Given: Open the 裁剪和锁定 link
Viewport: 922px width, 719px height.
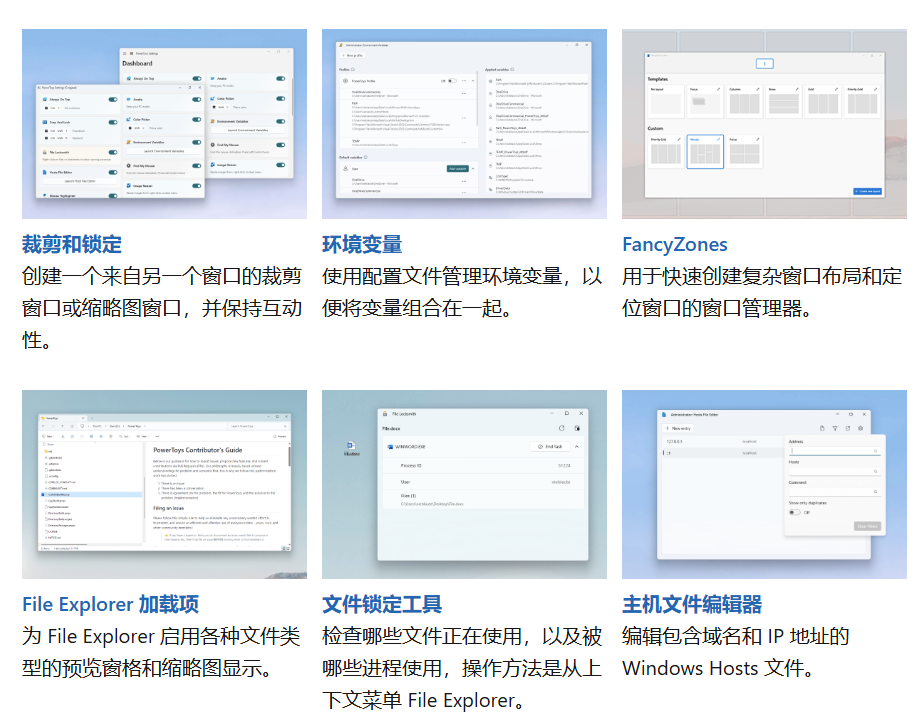Looking at the screenshot, I should 72,245.
